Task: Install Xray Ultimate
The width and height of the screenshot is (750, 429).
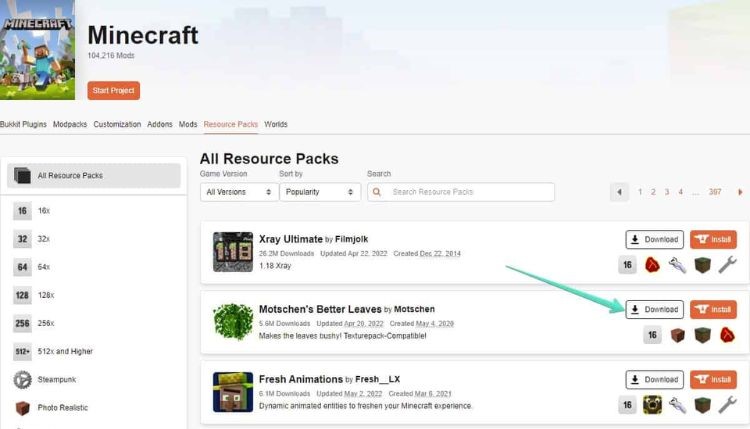Action: coord(713,240)
